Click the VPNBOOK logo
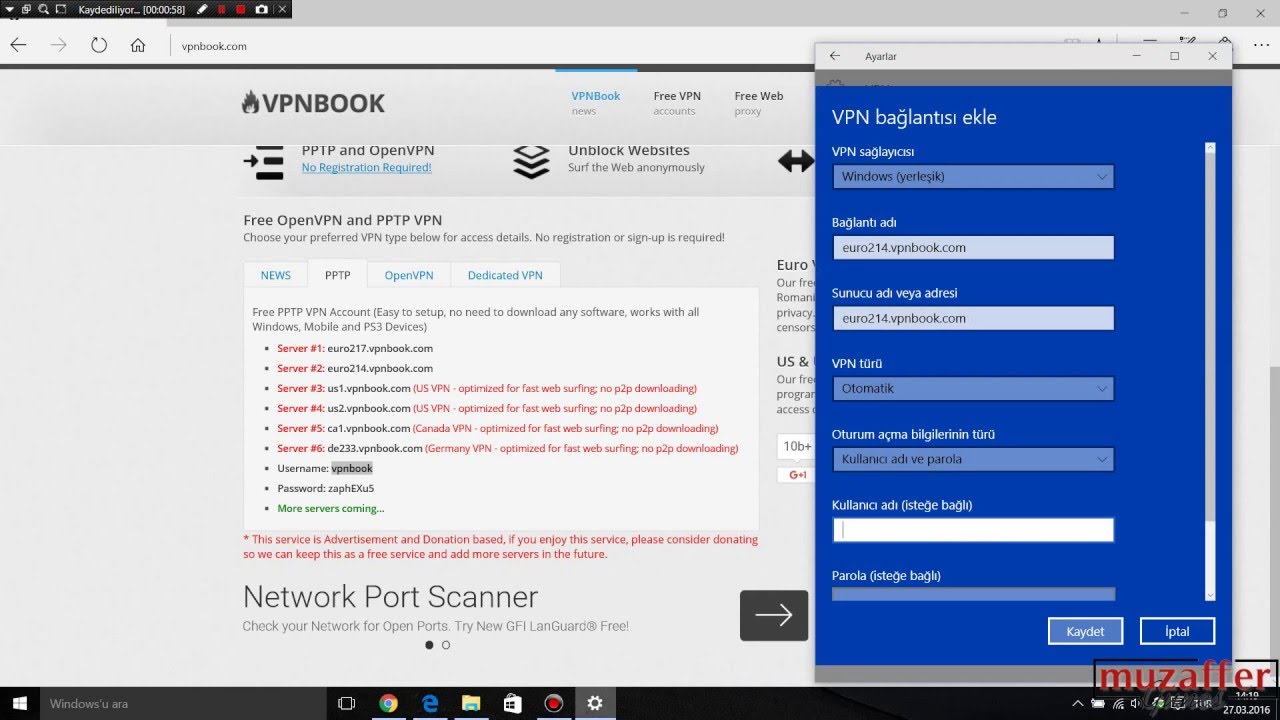1280x720 pixels. pos(313,102)
